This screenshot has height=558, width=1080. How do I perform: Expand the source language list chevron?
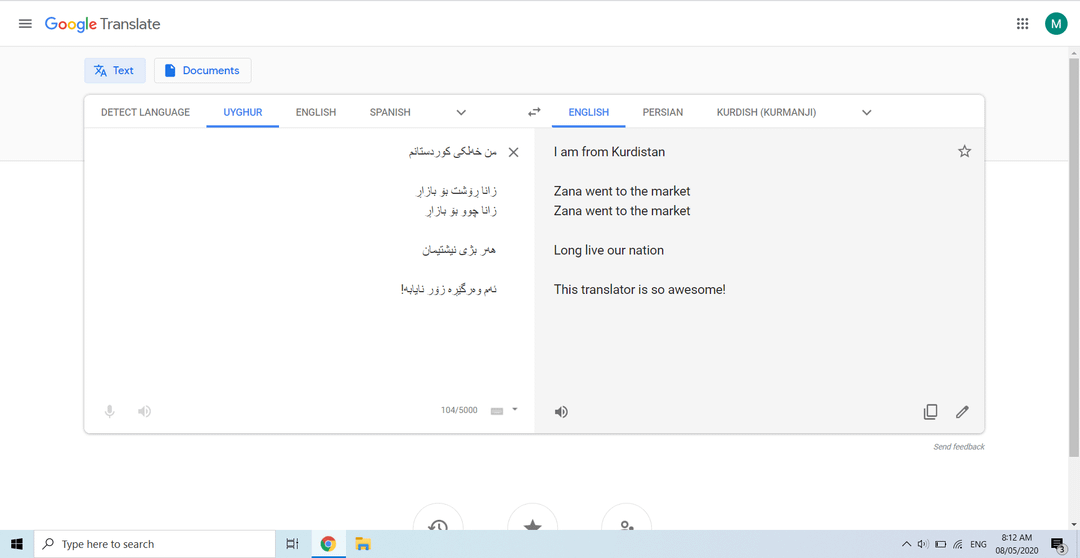click(461, 112)
